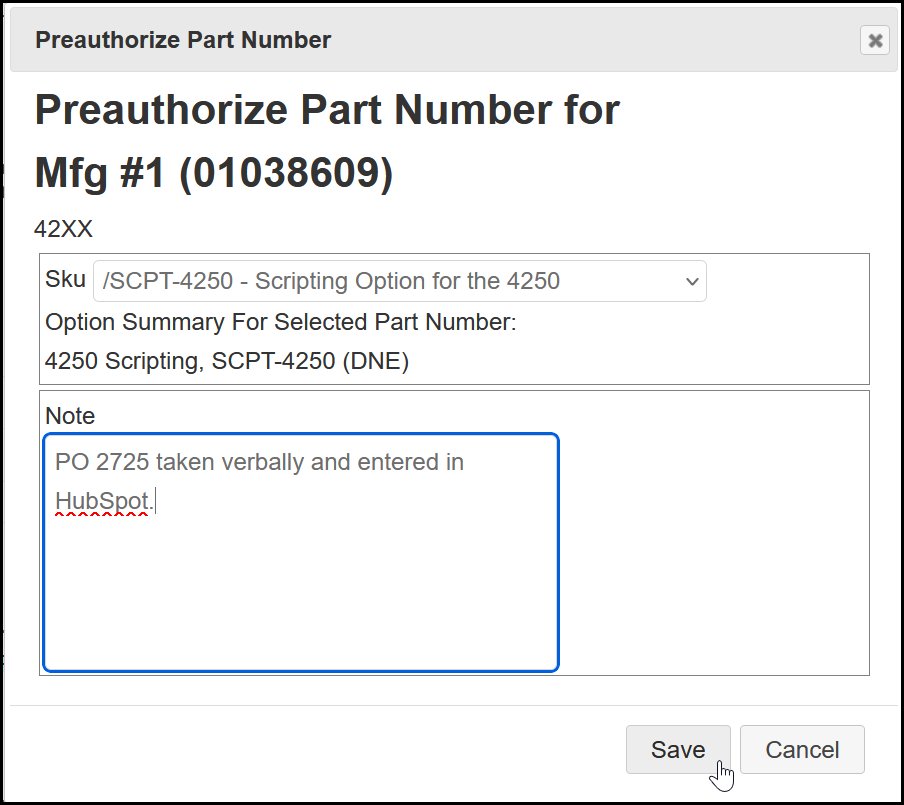Viewport: 904px width, 805px height.
Task: Click the Preauthorize Part Number for heading
Action: (x=327, y=110)
